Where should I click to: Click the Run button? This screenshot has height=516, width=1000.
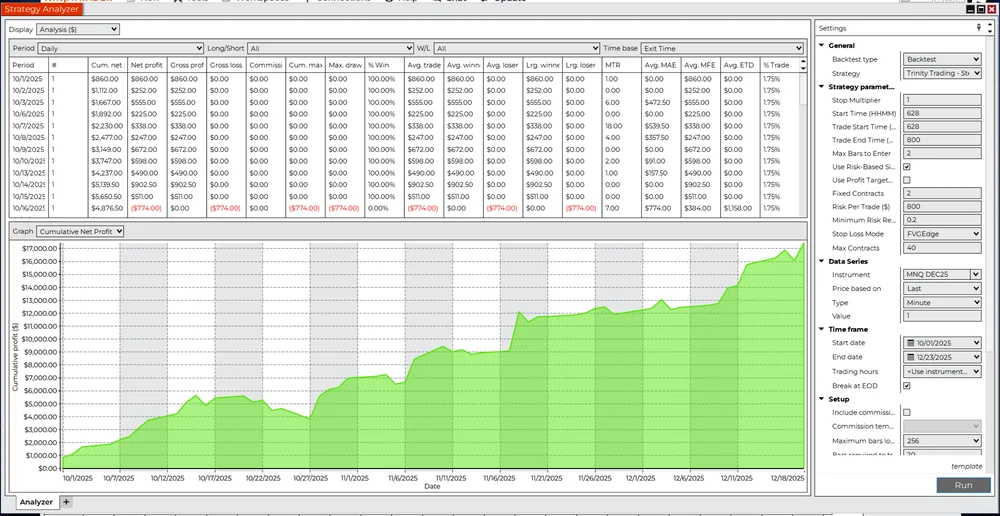(963, 485)
